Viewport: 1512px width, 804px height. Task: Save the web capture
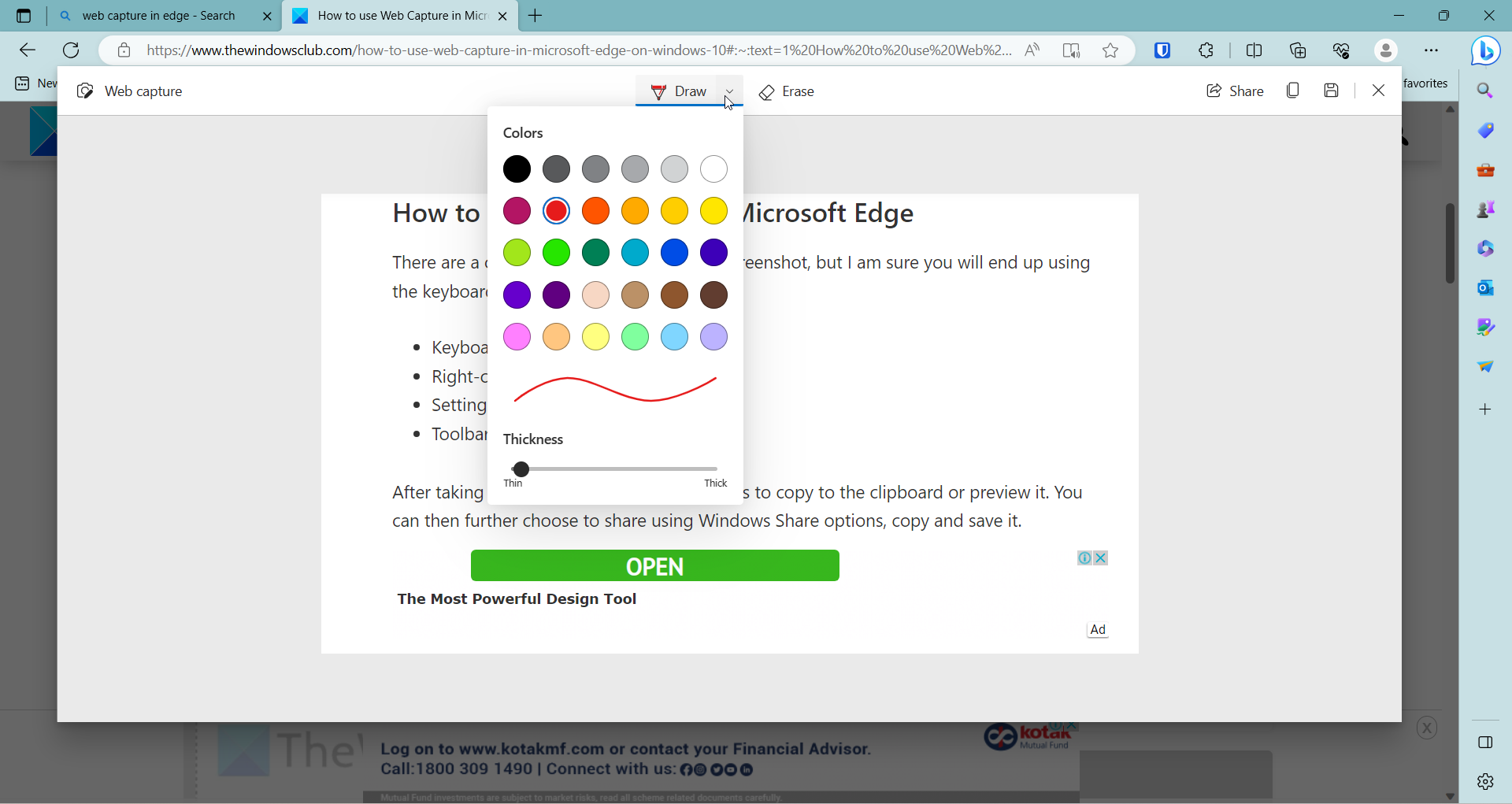[1332, 91]
